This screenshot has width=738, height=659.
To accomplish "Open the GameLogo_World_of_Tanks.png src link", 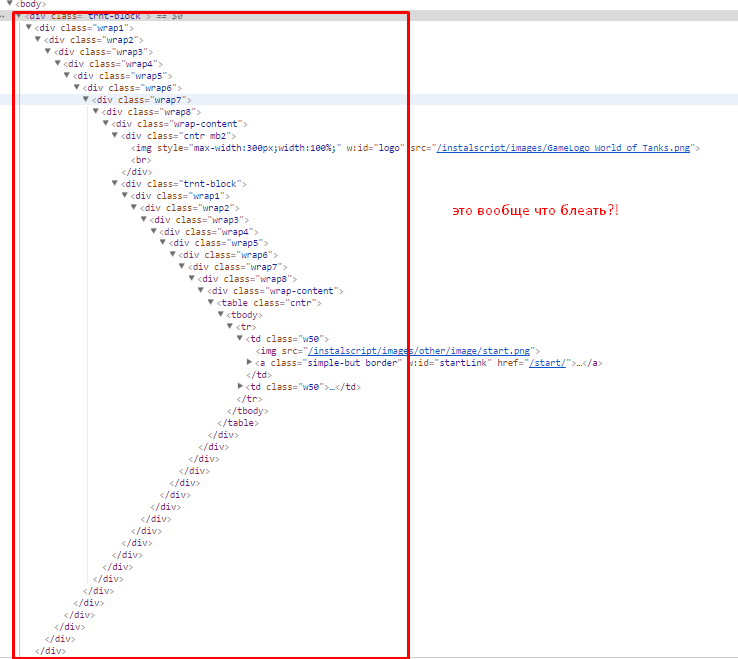I will pos(563,148).
